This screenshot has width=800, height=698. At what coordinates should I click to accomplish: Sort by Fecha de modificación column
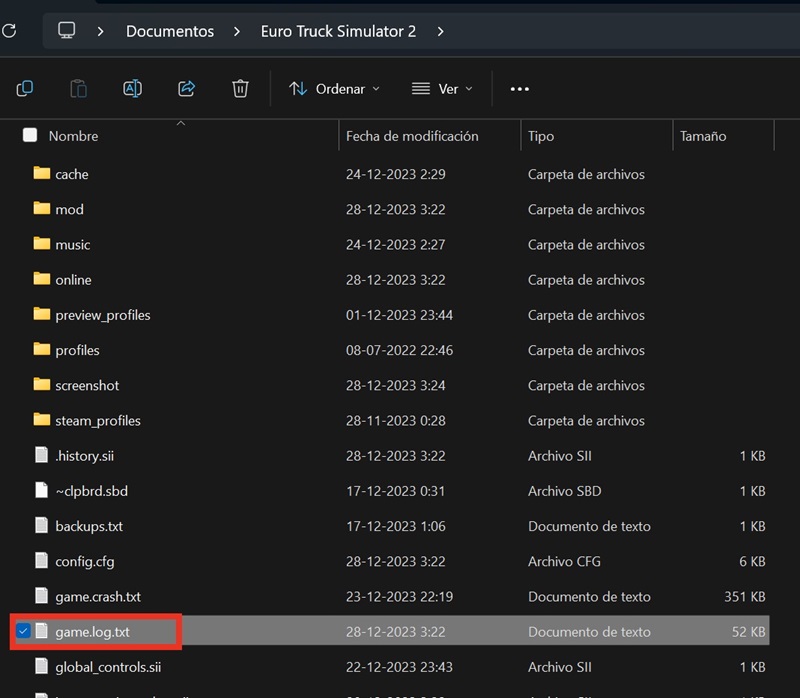click(412, 136)
